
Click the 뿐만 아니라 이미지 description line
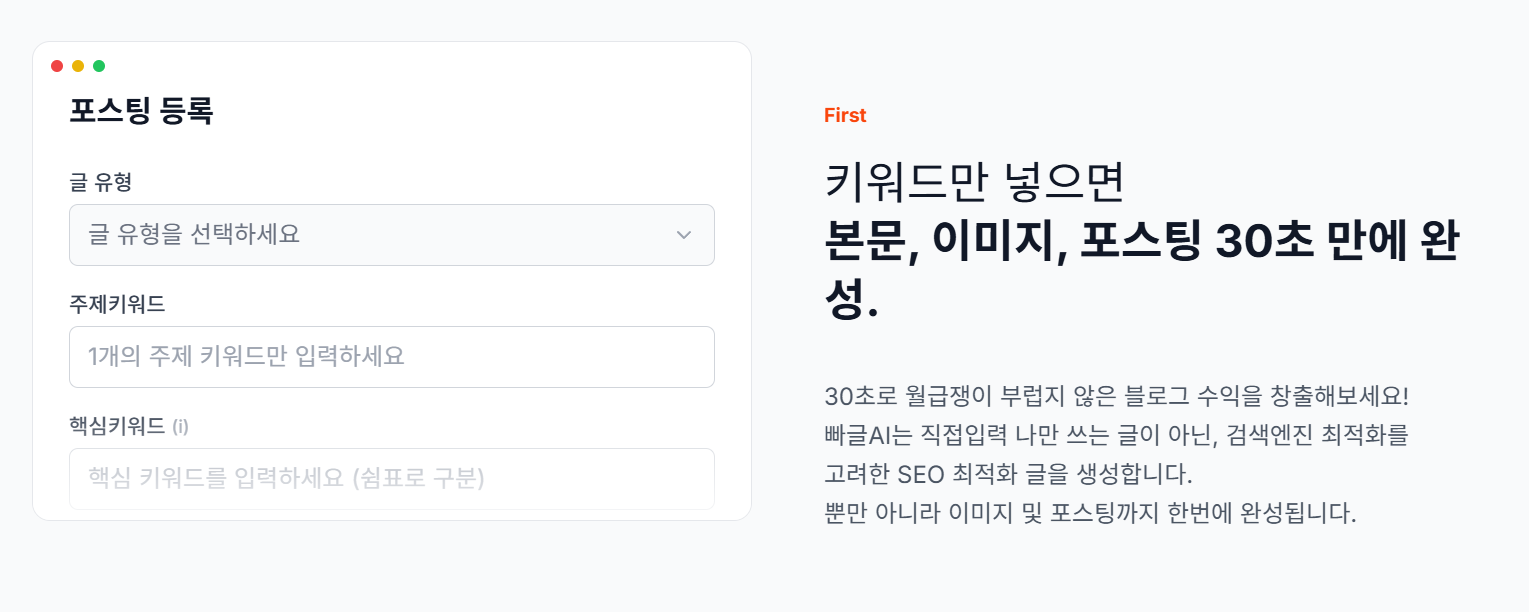coord(1090,514)
